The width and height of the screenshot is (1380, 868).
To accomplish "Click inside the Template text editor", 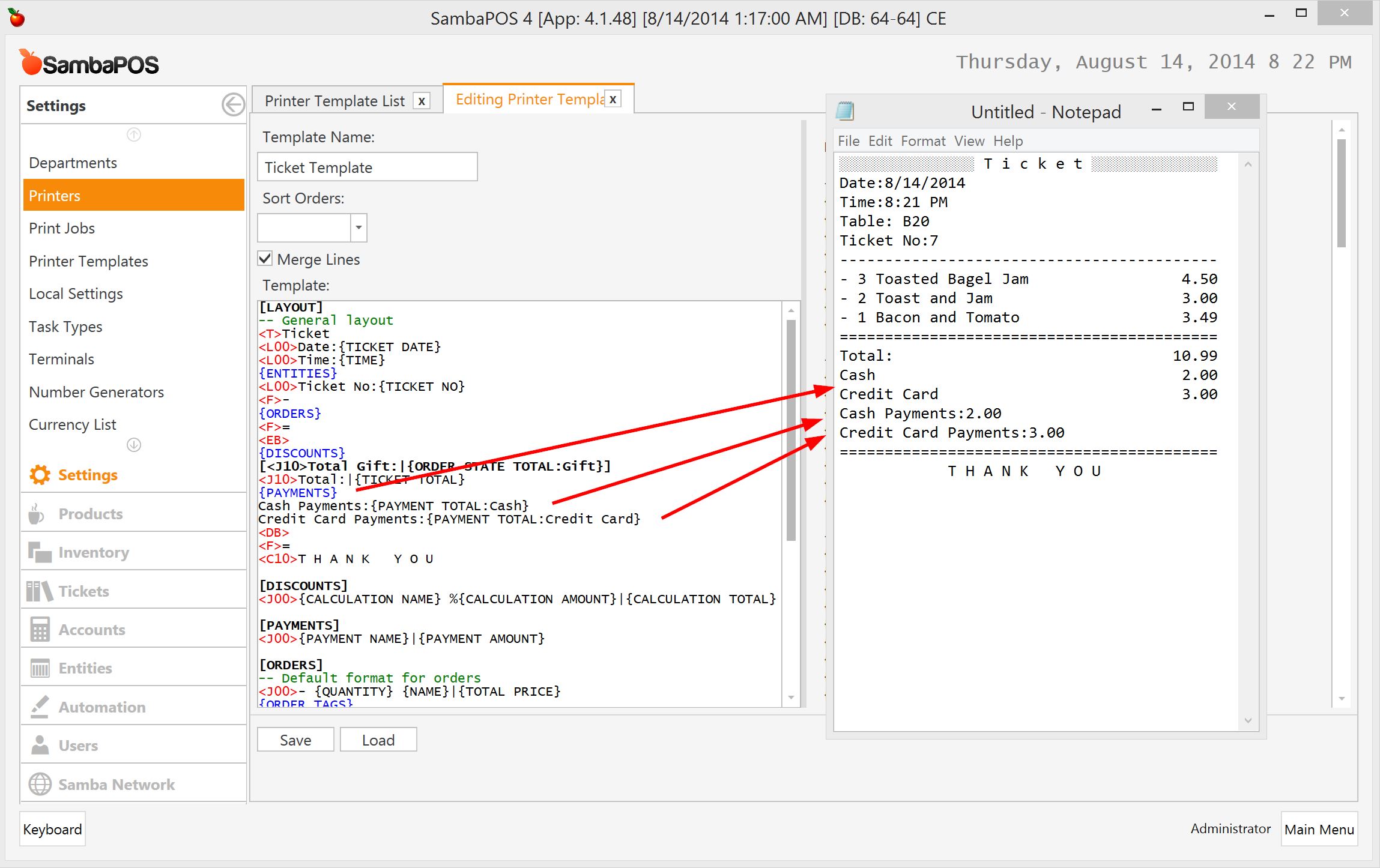I will 519,504.
